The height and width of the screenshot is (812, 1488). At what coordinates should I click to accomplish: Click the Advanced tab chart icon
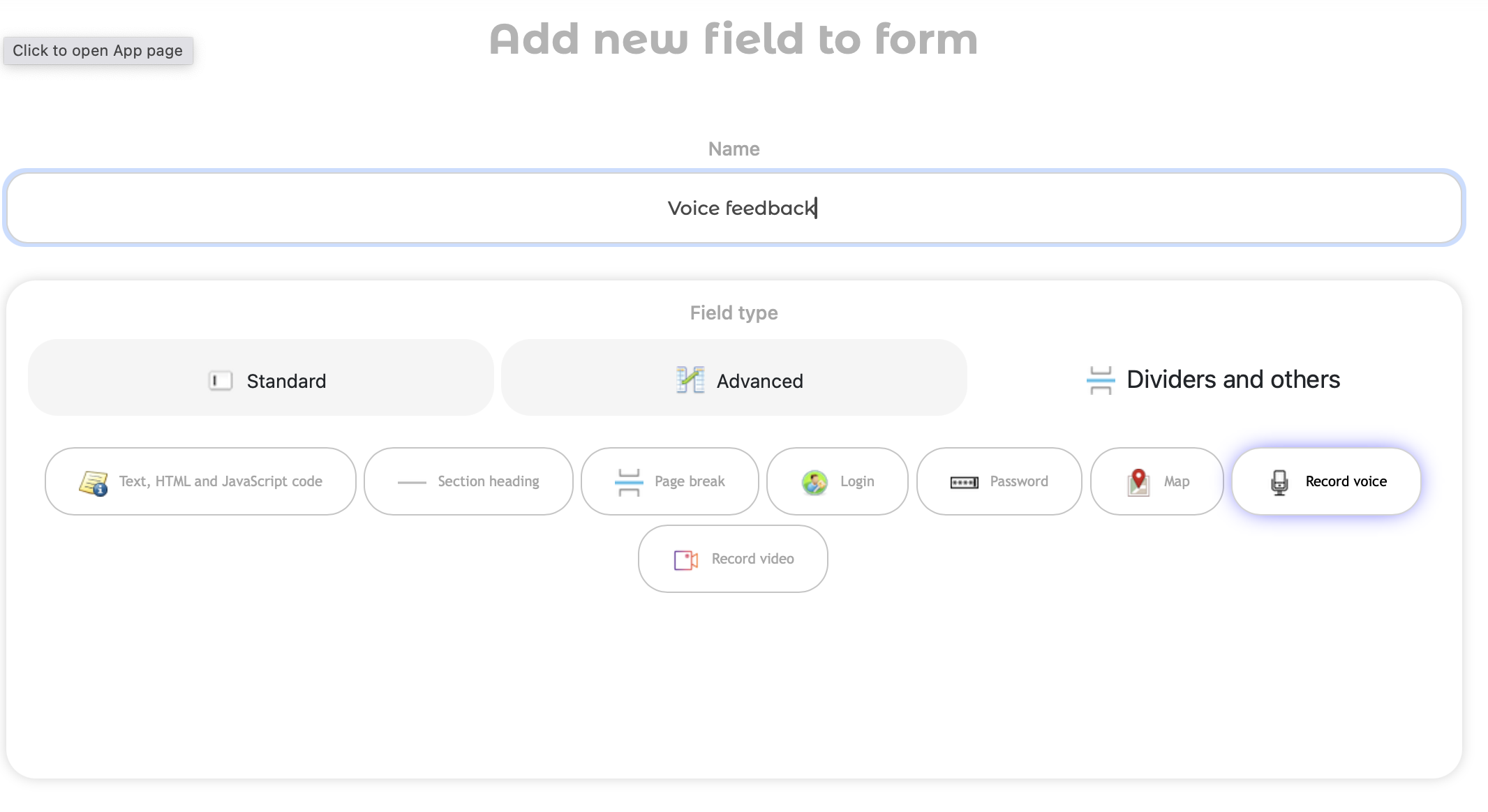[x=690, y=380]
